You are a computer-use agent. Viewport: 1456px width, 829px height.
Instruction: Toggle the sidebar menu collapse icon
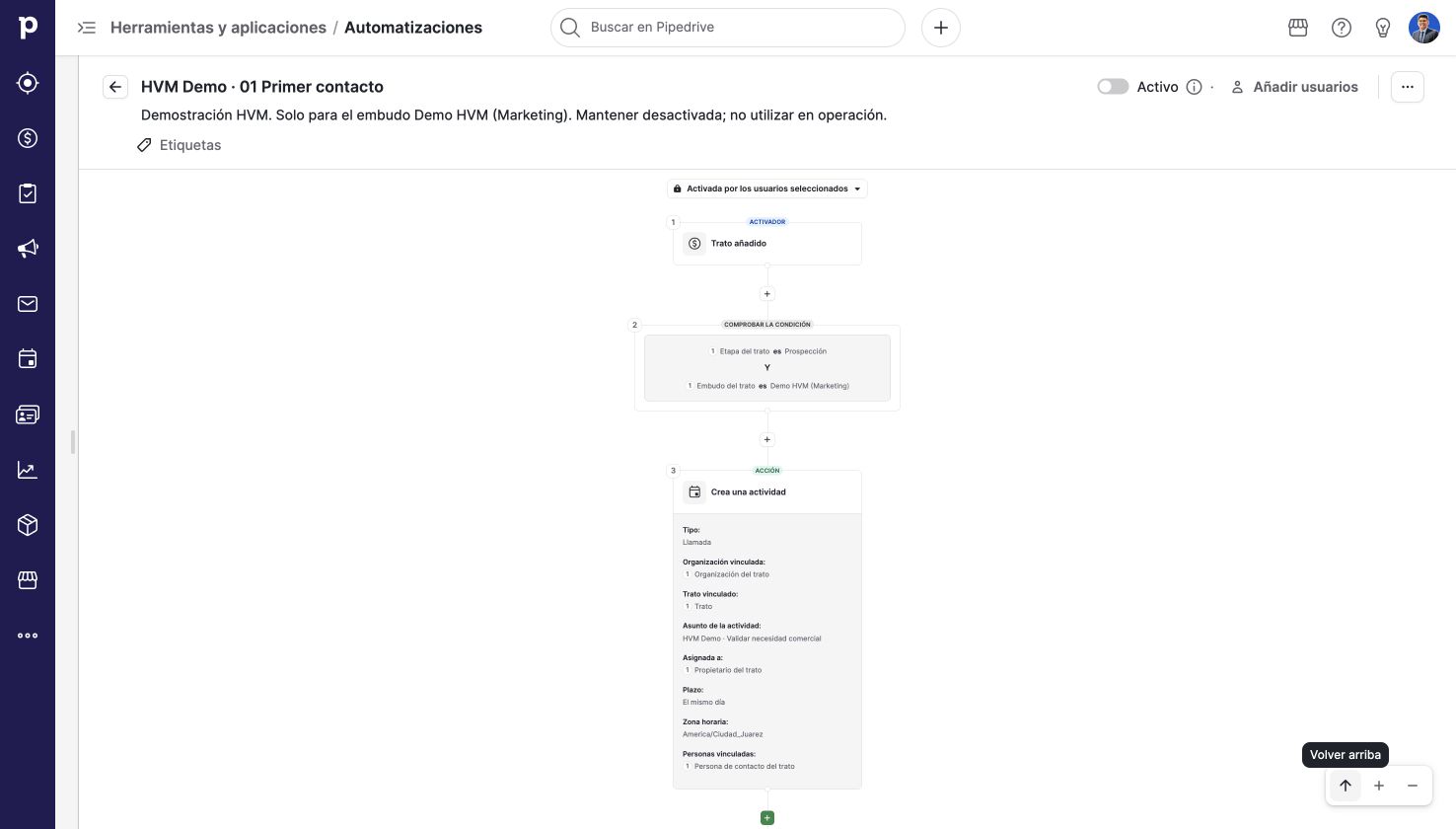point(87,28)
